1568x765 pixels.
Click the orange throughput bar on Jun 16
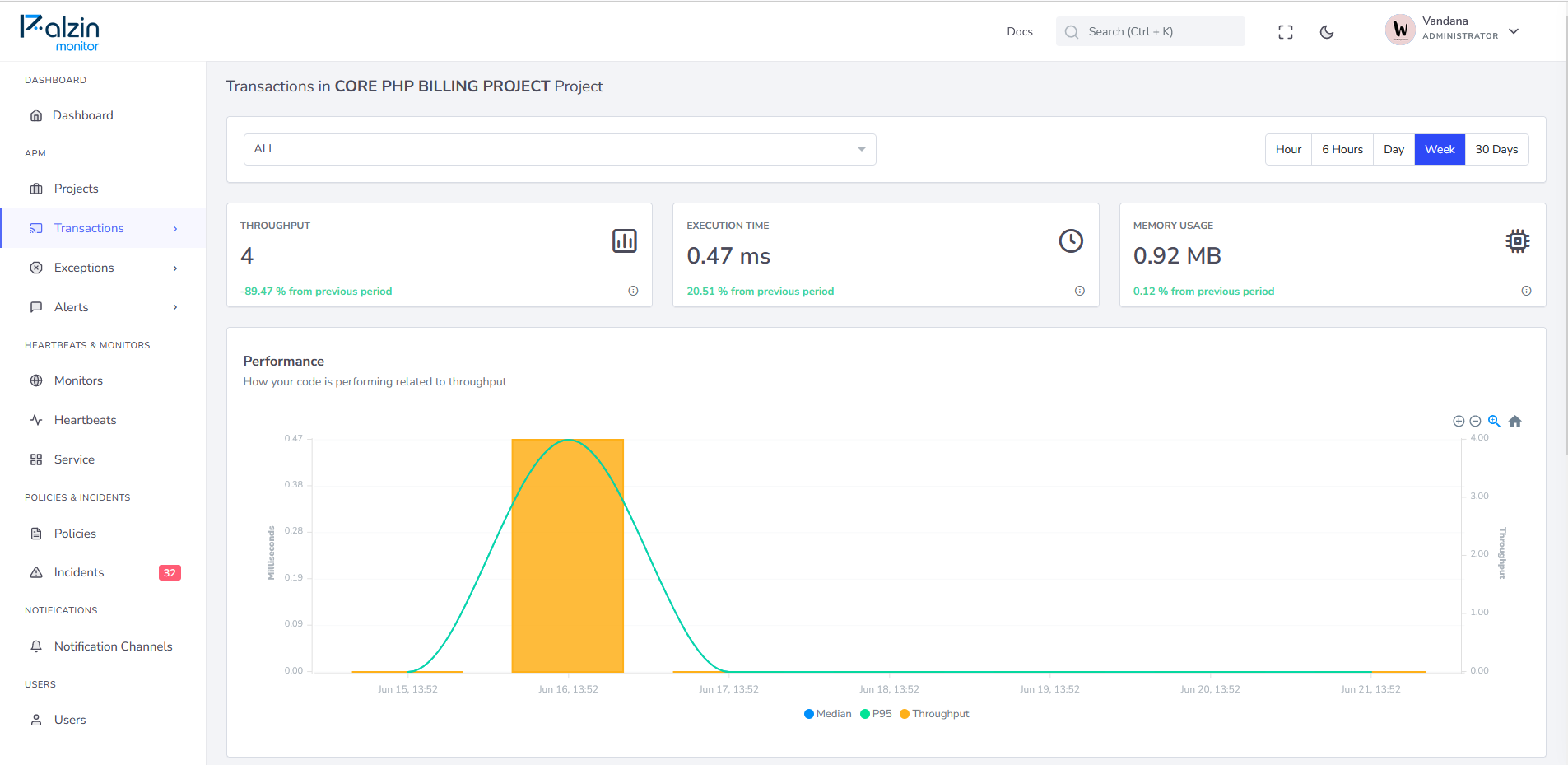coord(568,556)
